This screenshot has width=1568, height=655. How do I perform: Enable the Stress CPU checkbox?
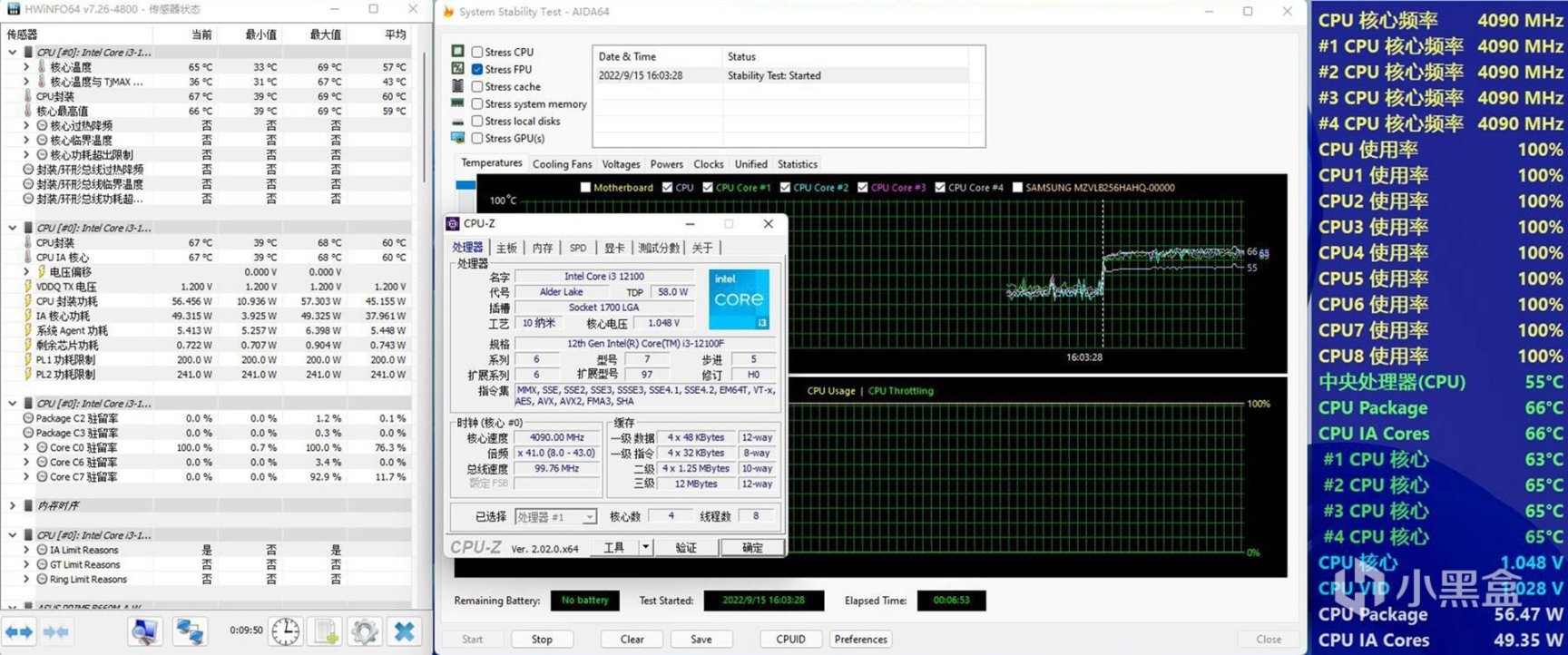point(477,52)
